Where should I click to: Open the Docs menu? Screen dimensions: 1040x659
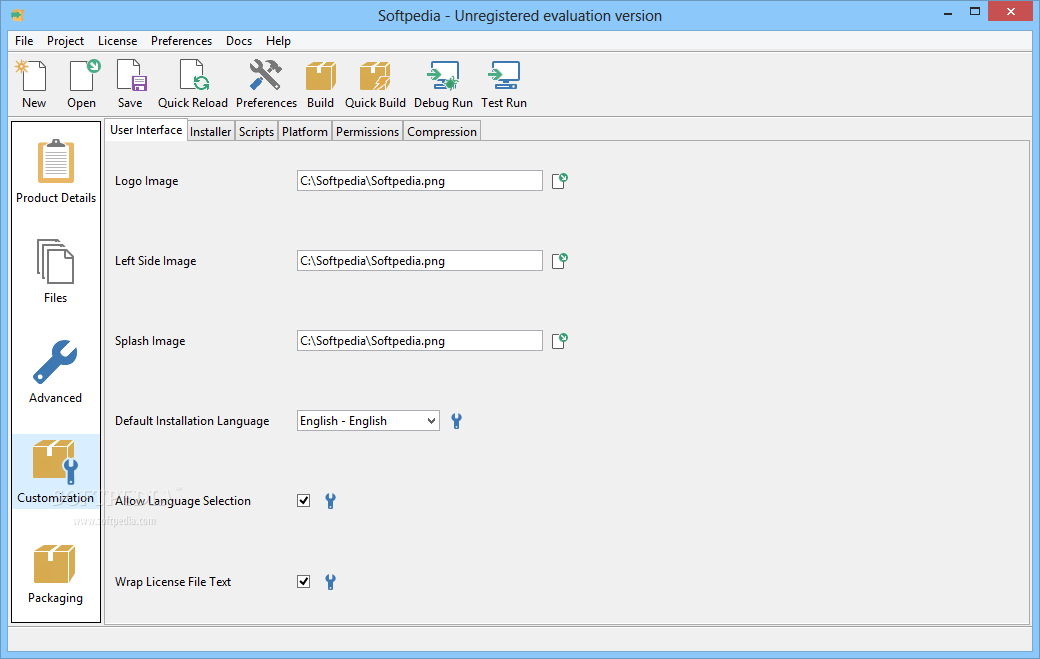point(239,40)
